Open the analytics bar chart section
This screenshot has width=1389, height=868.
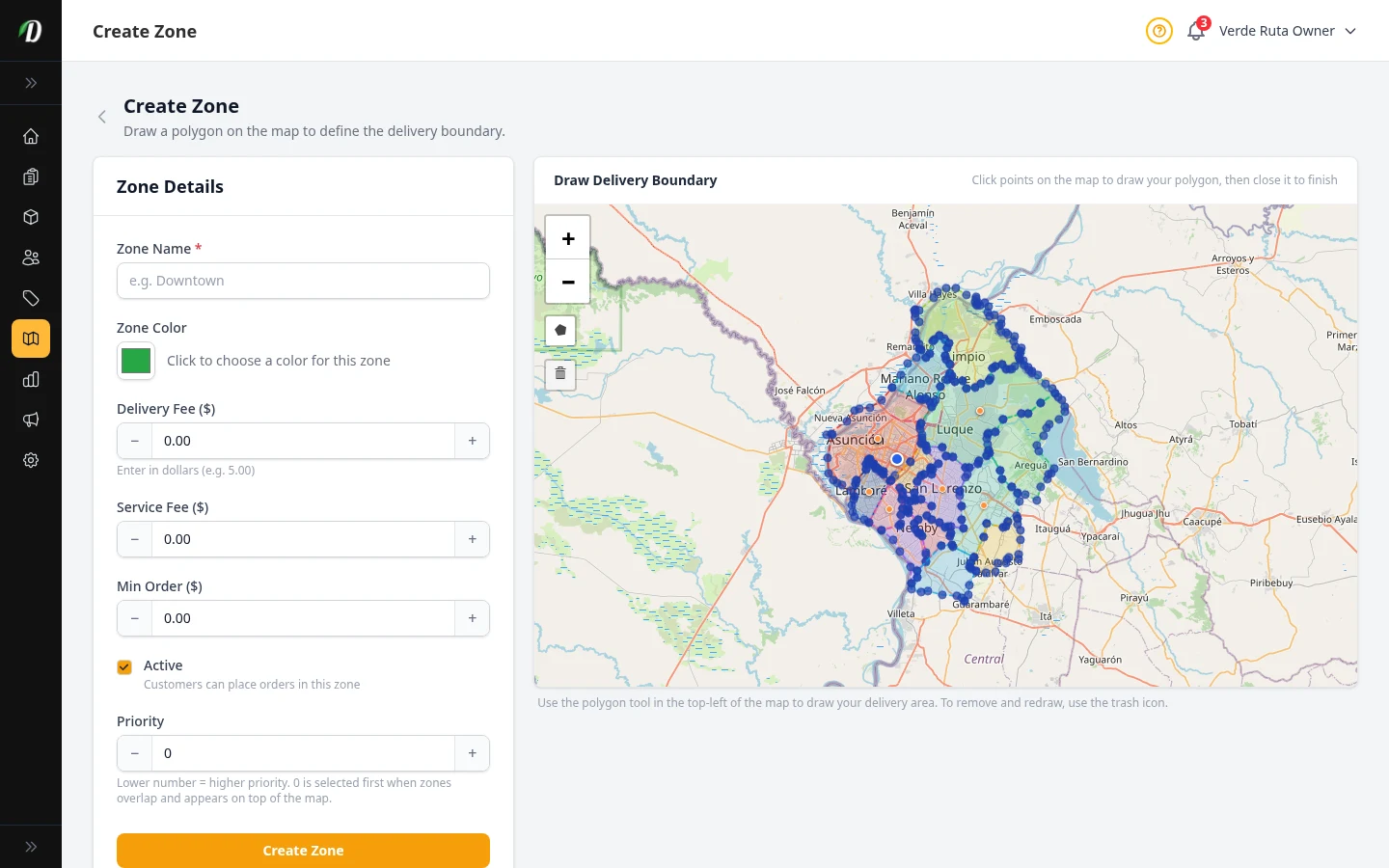tap(30, 379)
